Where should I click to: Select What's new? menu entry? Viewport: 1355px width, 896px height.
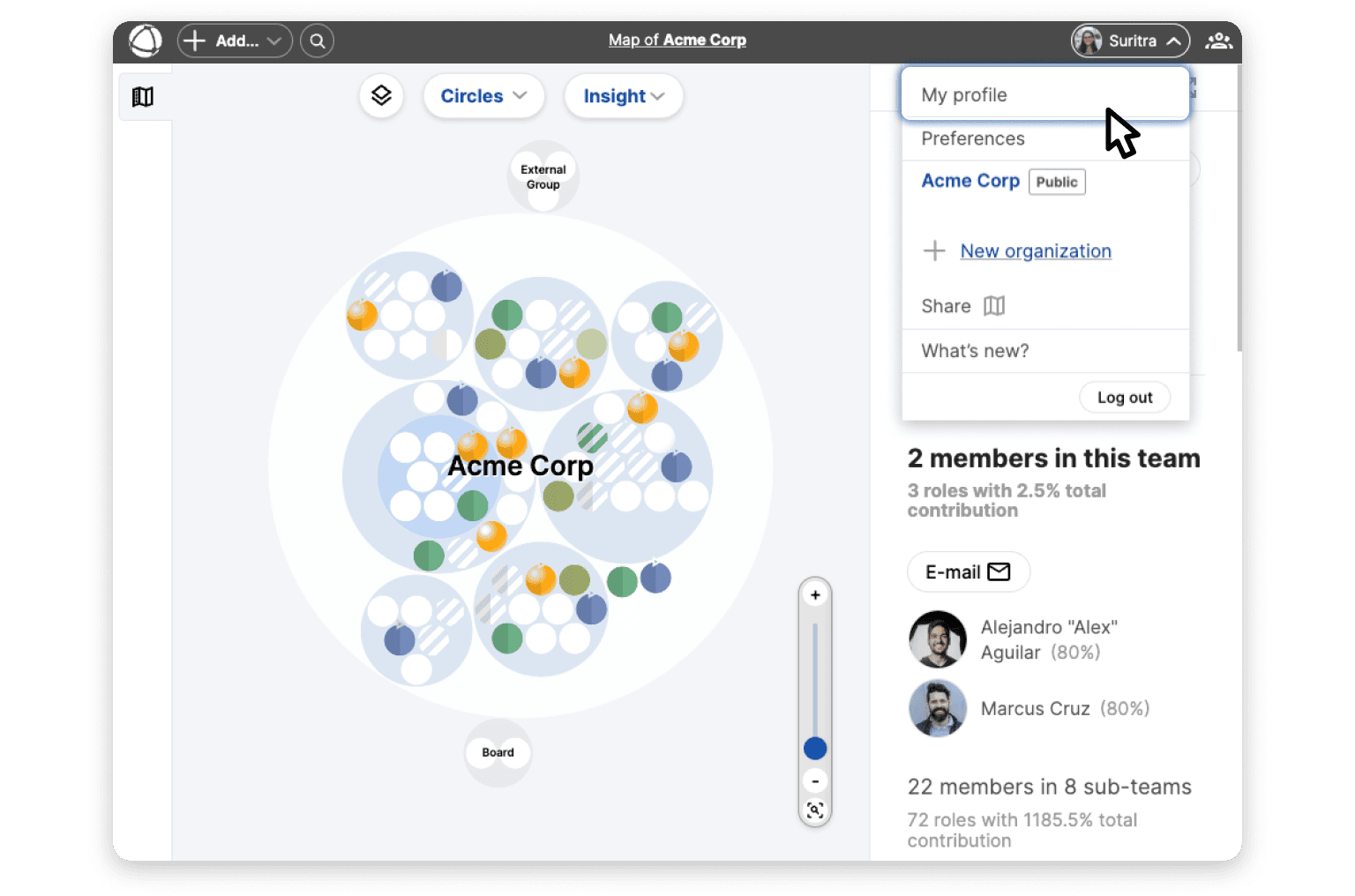pos(975,351)
